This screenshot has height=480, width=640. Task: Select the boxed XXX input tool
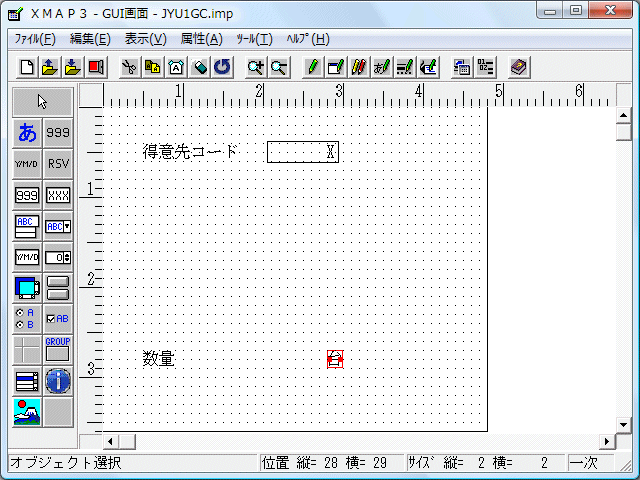(58, 195)
